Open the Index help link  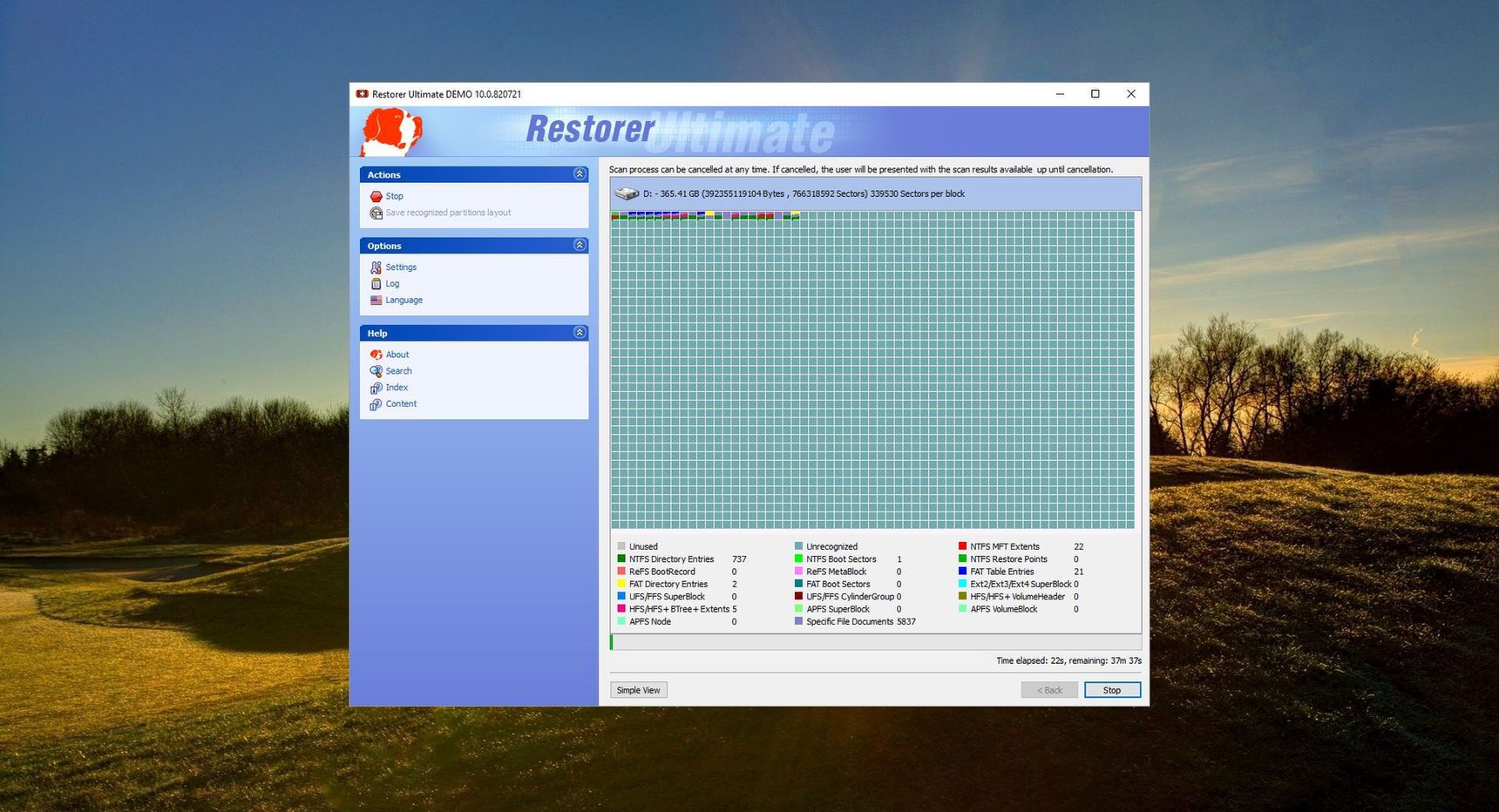[x=397, y=388]
